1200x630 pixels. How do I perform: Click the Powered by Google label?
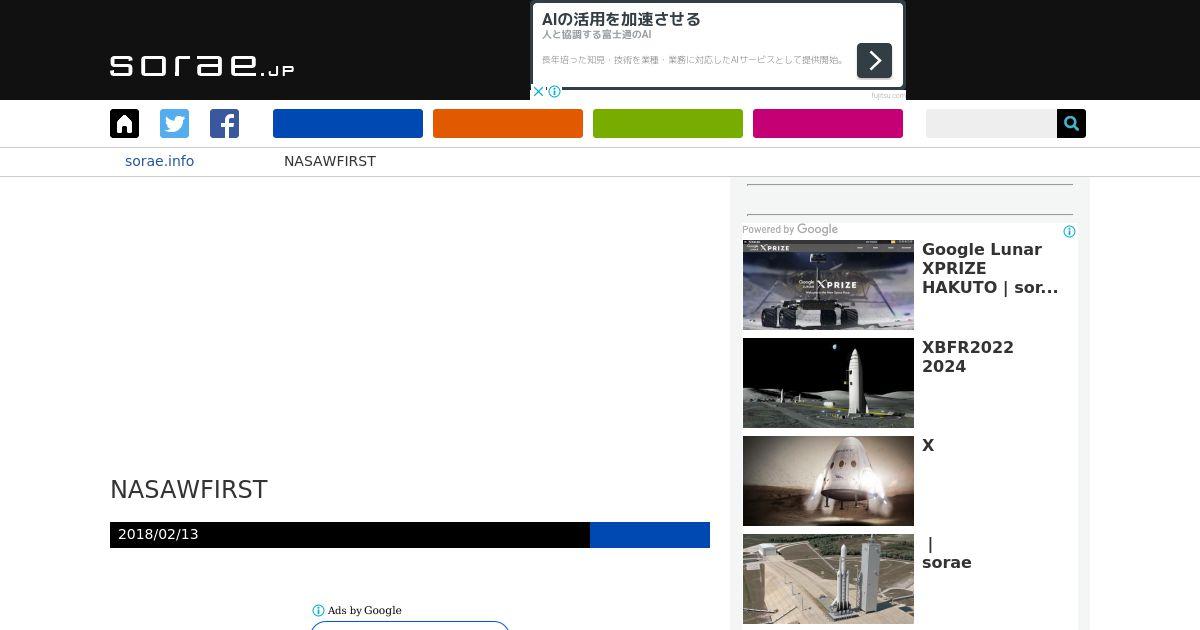point(790,229)
